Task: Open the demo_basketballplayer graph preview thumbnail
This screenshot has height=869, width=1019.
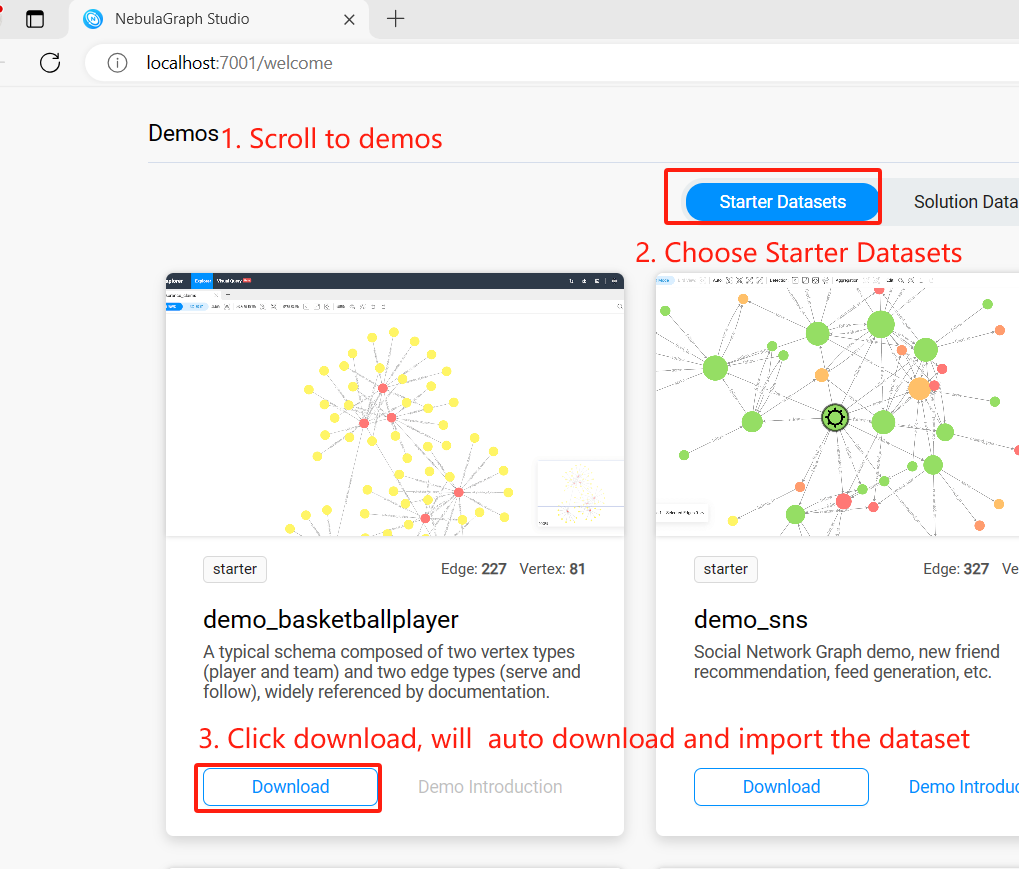Action: coord(395,405)
